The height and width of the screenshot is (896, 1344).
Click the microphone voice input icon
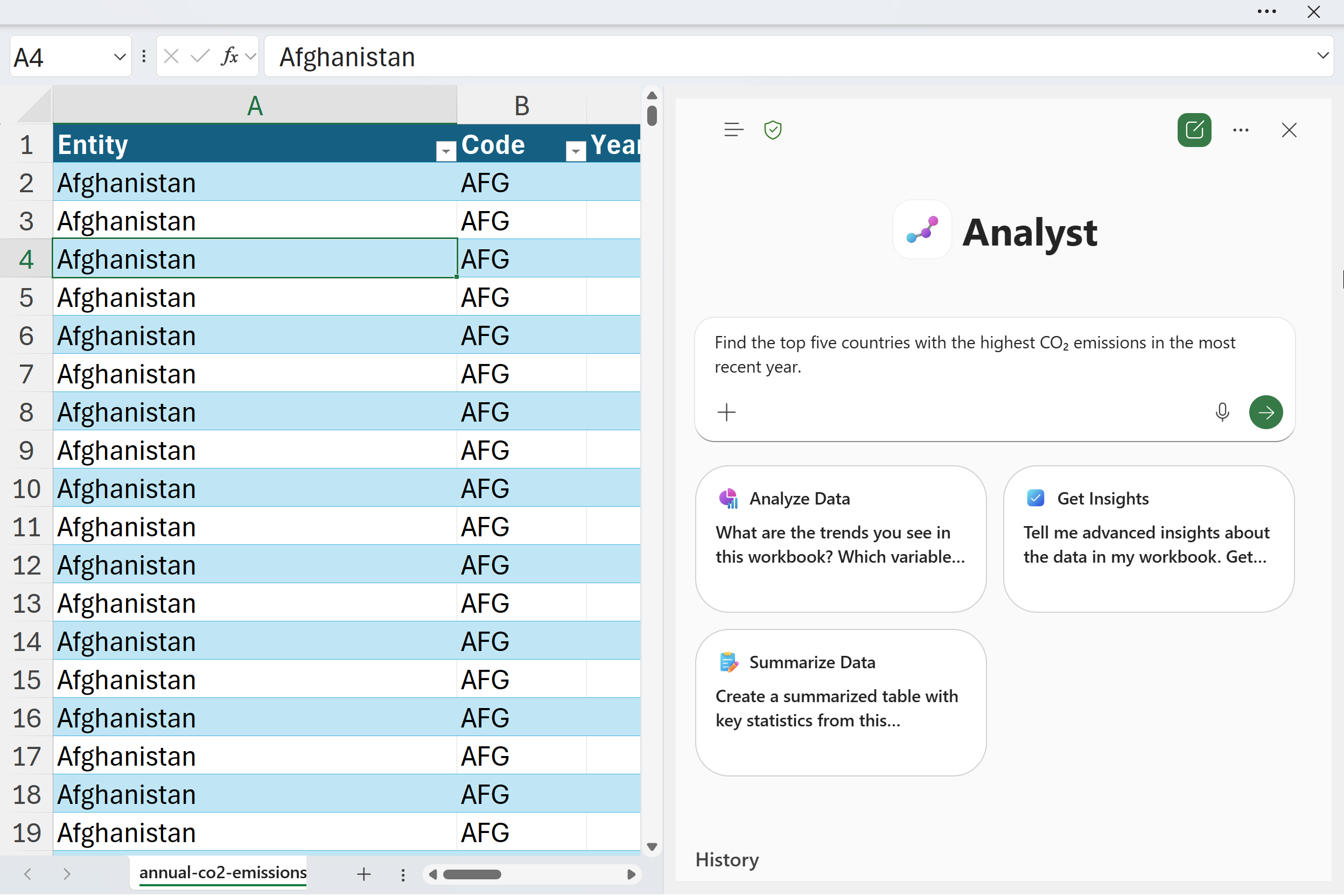(1222, 412)
